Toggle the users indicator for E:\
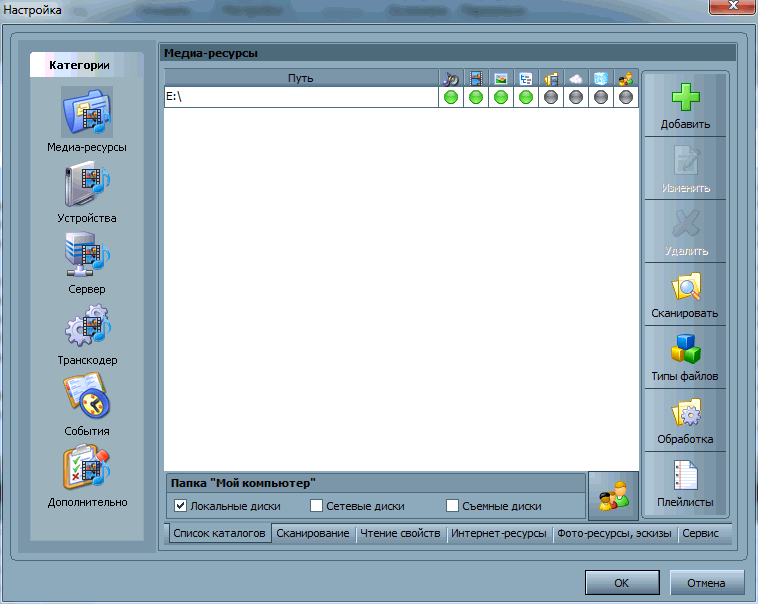Viewport: 758px width, 604px height. point(626,97)
